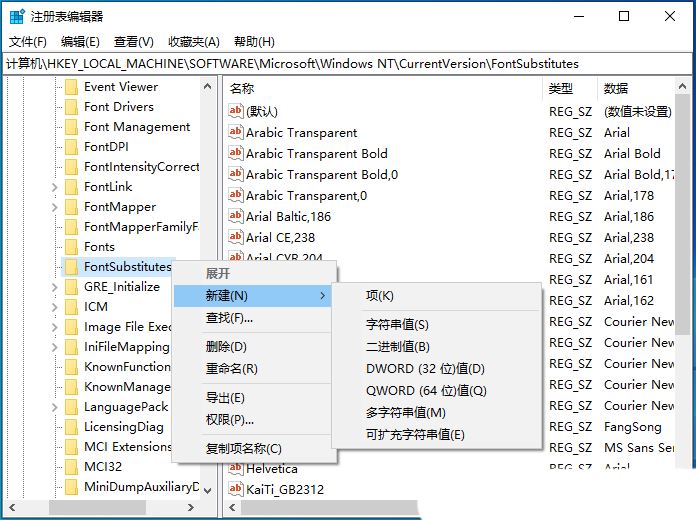Viewport: 696px width, 520px height.
Task: Click the string icon beside Helvetica
Action: click(x=236, y=468)
